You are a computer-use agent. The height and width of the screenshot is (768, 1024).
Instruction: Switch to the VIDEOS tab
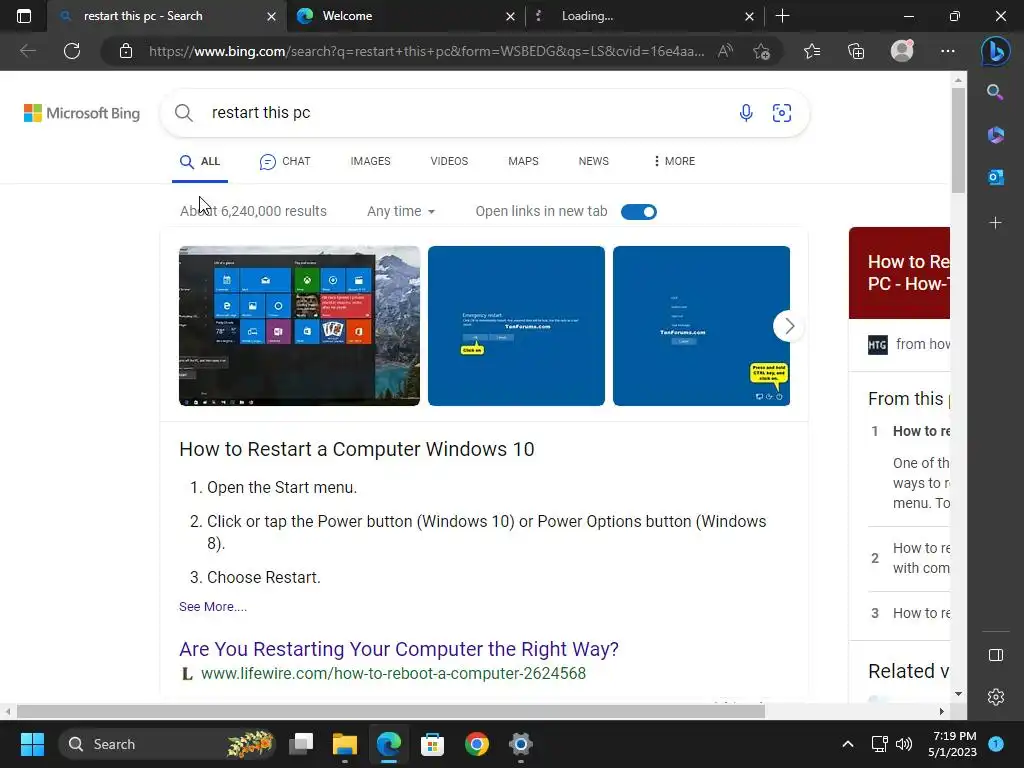(449, 161)
